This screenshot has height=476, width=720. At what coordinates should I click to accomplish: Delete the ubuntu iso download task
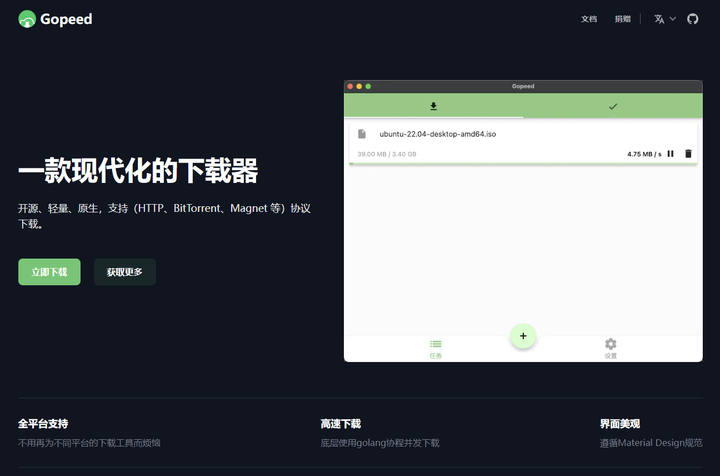(x=688, y=154)
